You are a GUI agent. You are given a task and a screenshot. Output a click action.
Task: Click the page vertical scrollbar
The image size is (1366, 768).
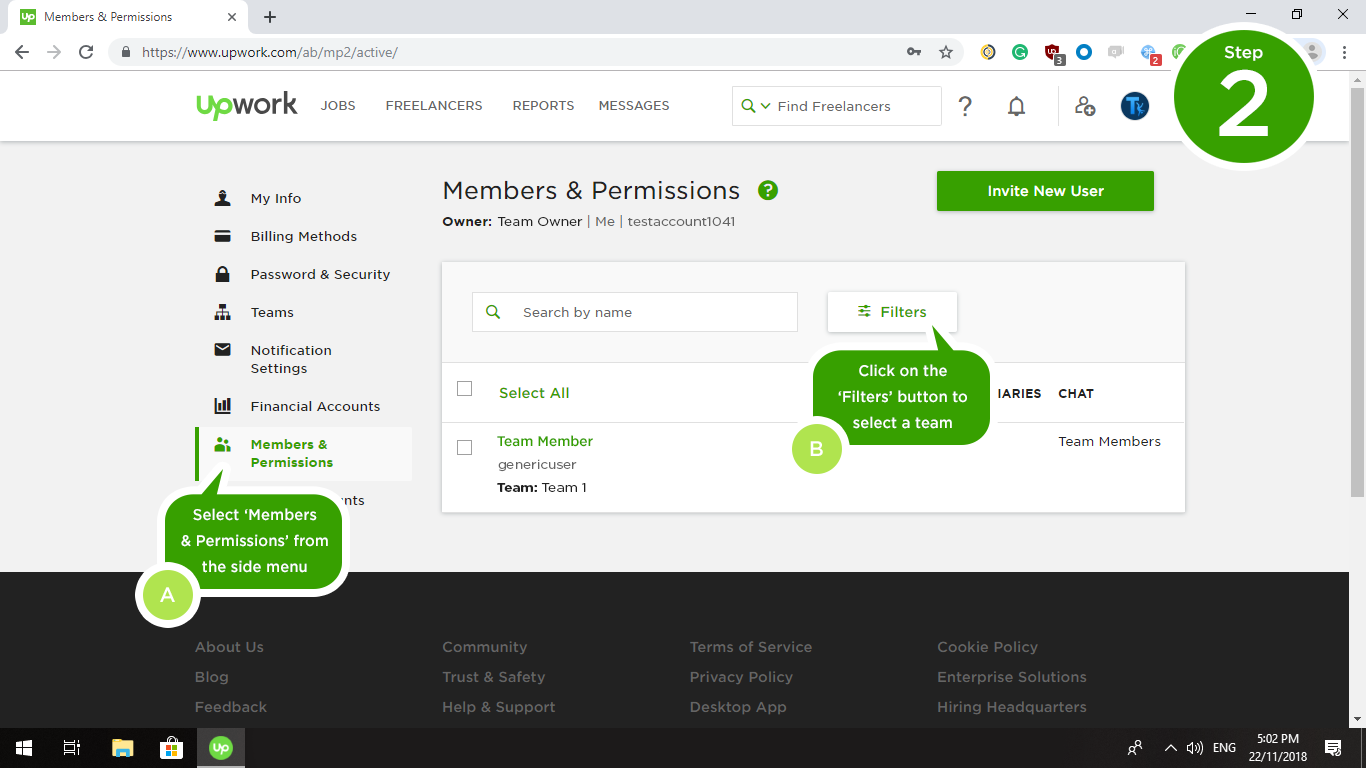pyautogui.click(x=1357, y=300)
